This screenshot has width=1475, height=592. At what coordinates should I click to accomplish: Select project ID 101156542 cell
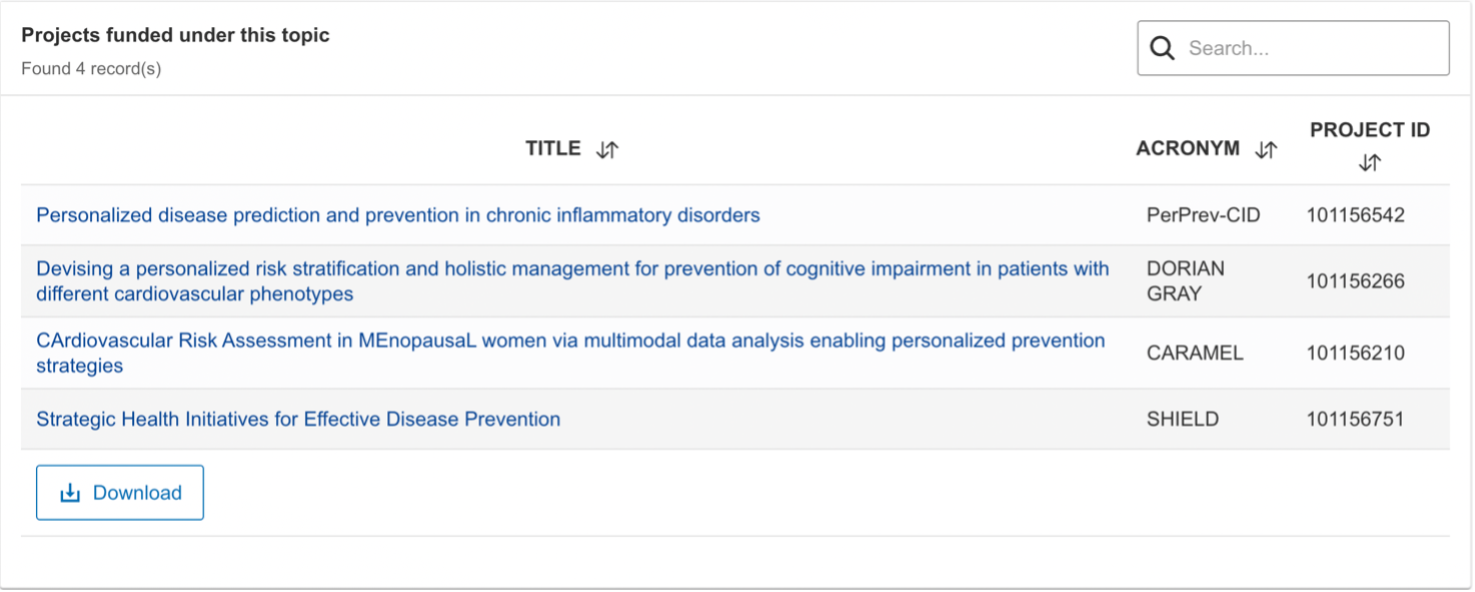[x=1355, y=215]
